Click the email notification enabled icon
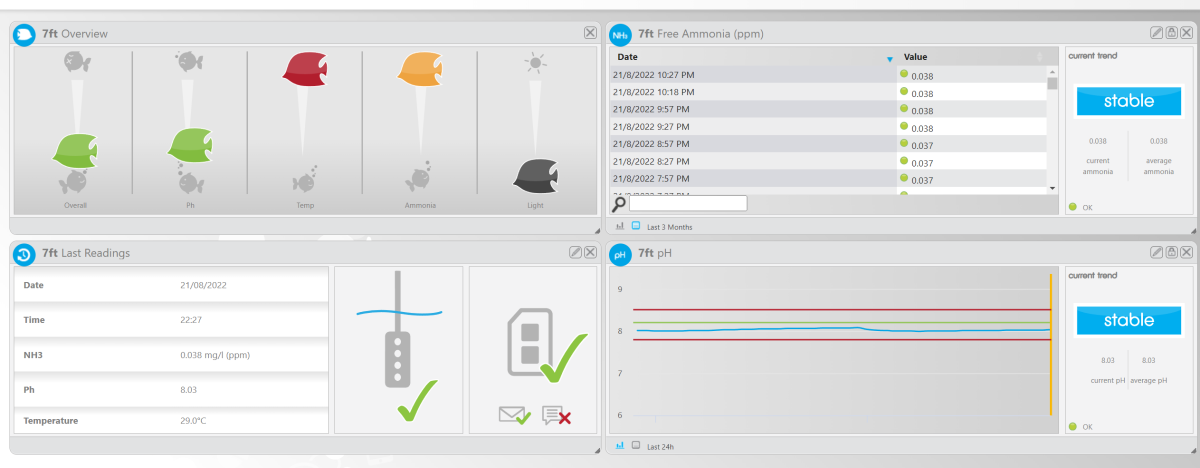 [514, 415]
